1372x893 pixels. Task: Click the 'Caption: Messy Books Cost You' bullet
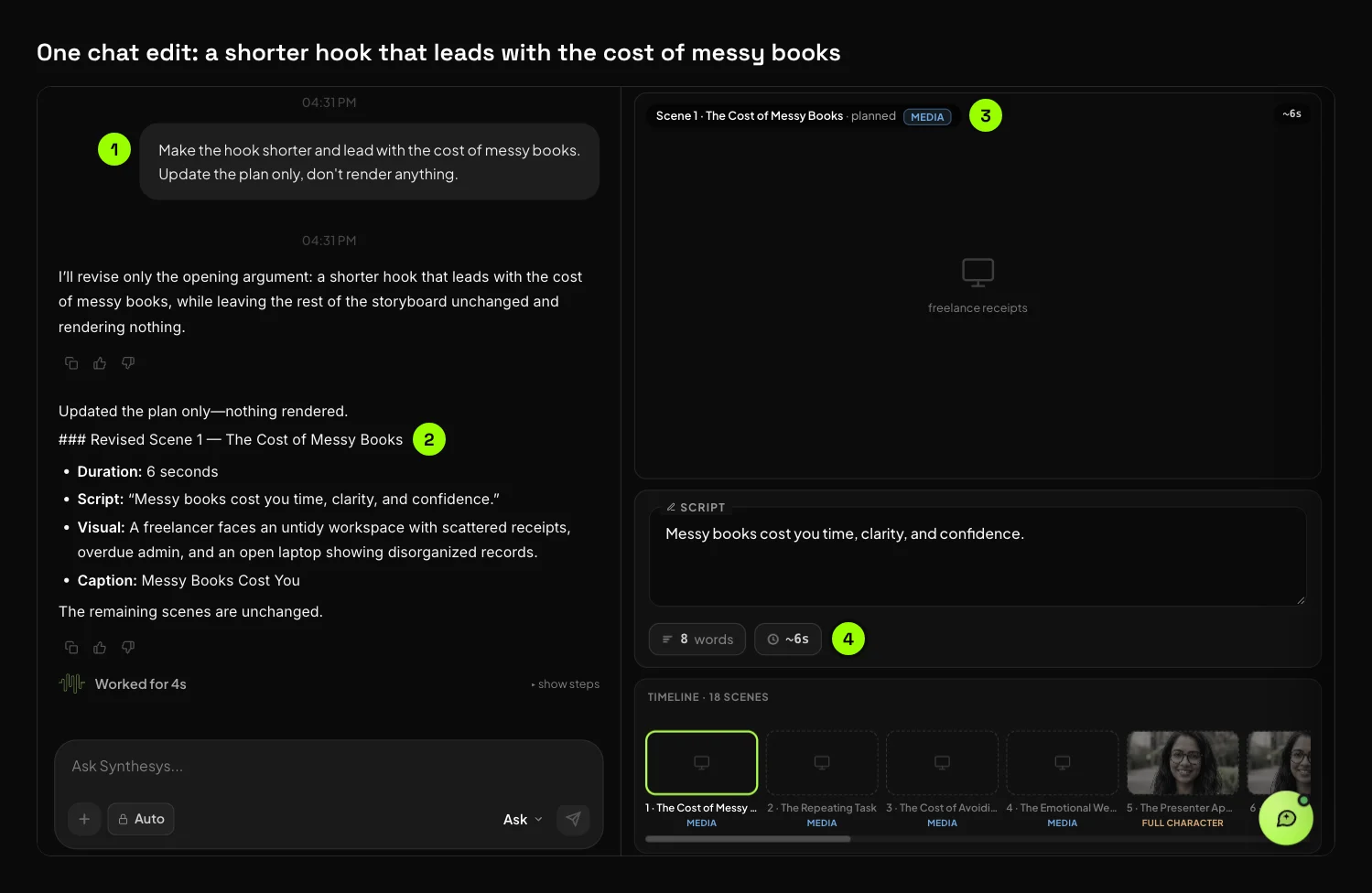point(189,581)
